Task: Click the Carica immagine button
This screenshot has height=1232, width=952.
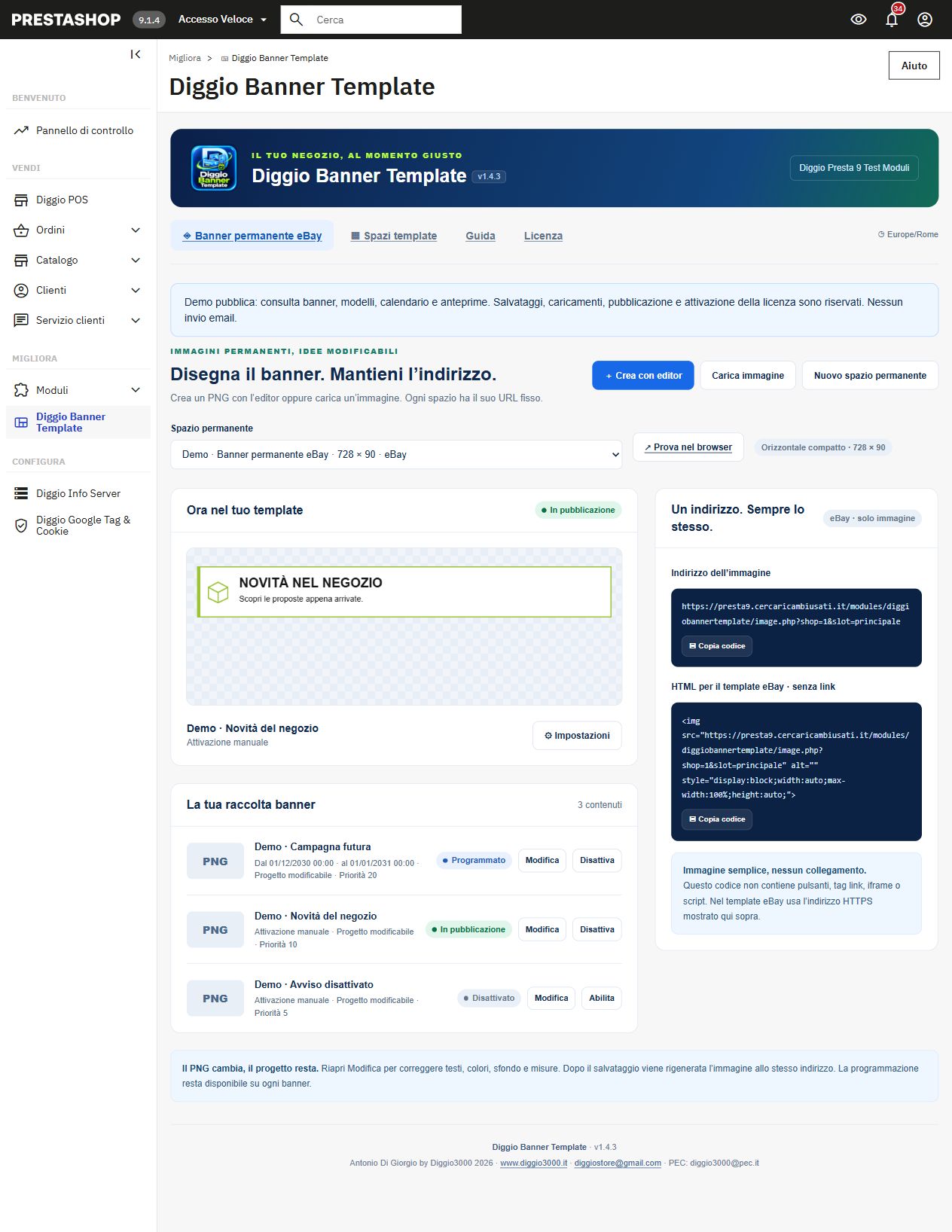Action: point(748,376)
